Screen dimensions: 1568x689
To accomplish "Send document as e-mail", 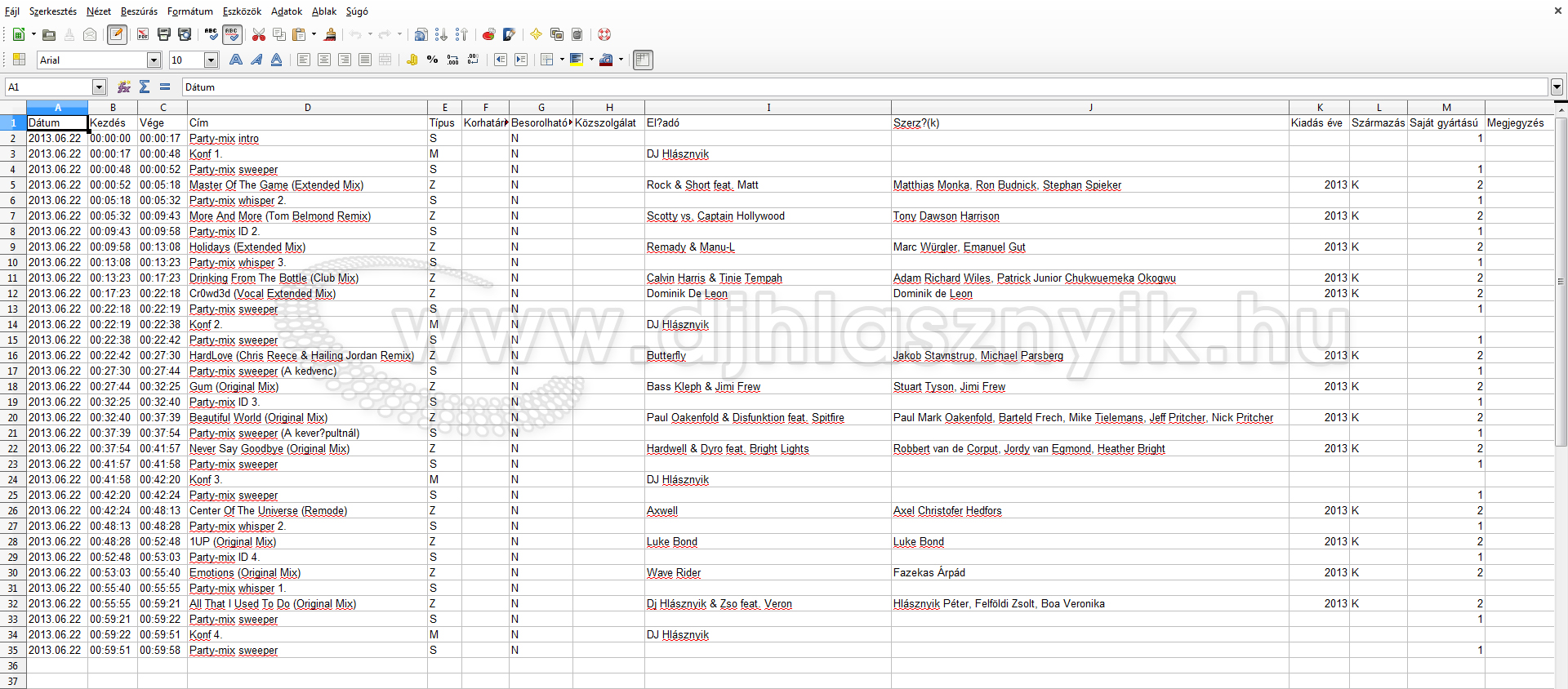I will click(x=90, y=34).
